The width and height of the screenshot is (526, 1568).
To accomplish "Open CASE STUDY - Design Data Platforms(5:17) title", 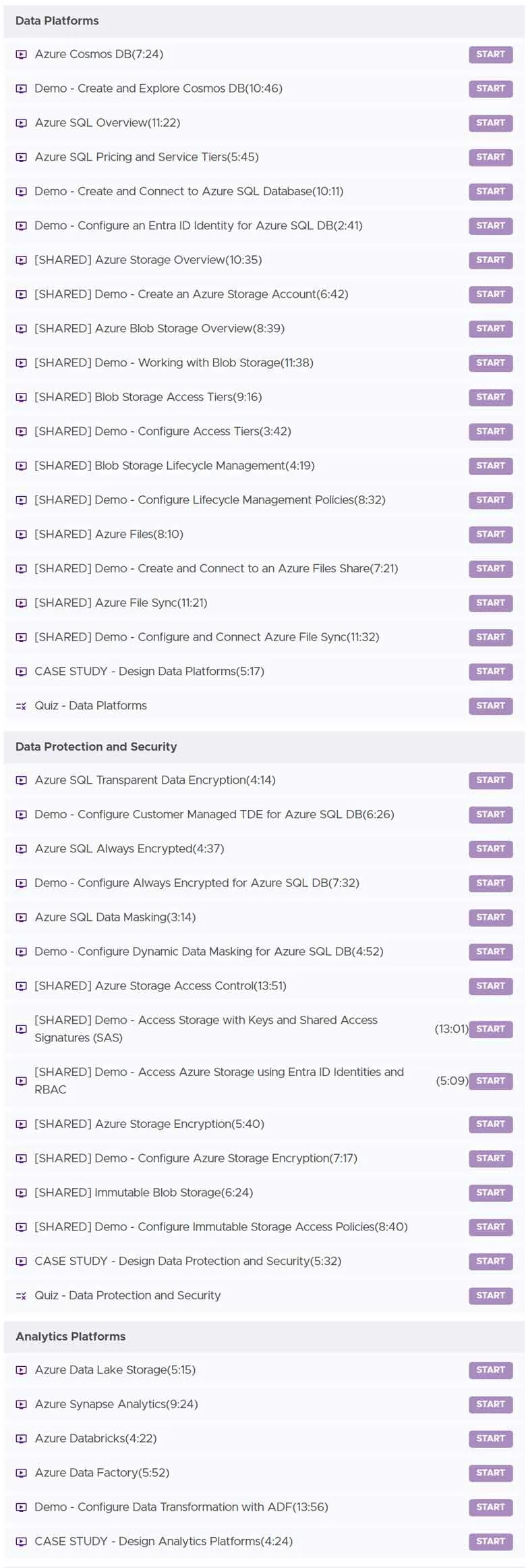I will pos(150,672).
